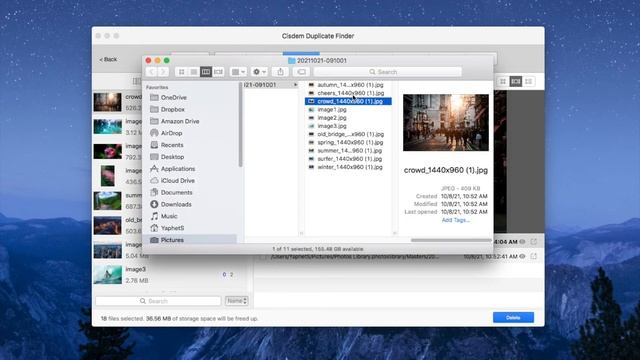This screenshot has width=640, height=360.
Task: Select crowd thumbnail in Cisdem list
Action: pyautogui.click(x=107, y=102)
